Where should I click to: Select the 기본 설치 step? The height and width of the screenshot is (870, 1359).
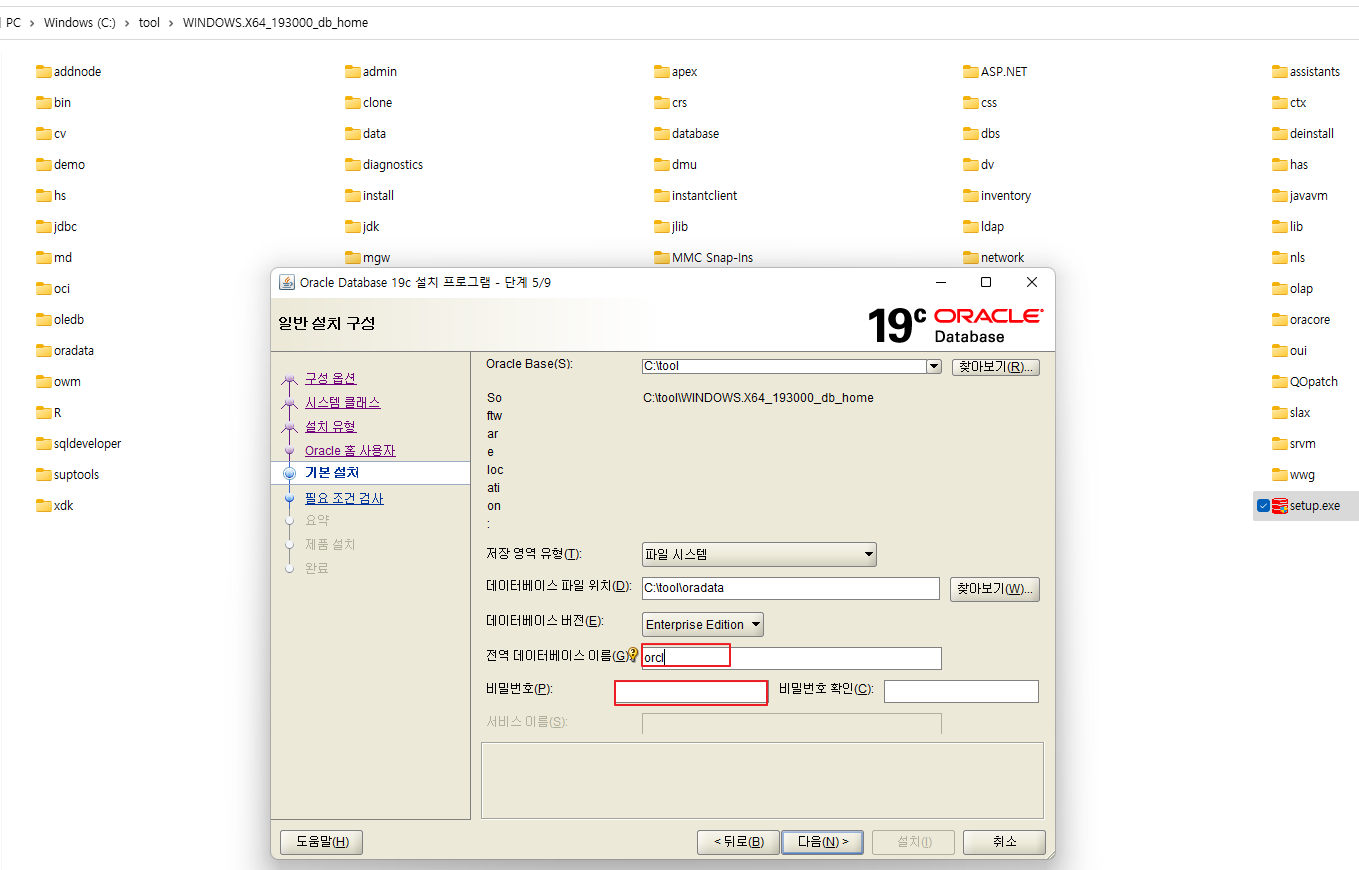click(x=332, y=473)
